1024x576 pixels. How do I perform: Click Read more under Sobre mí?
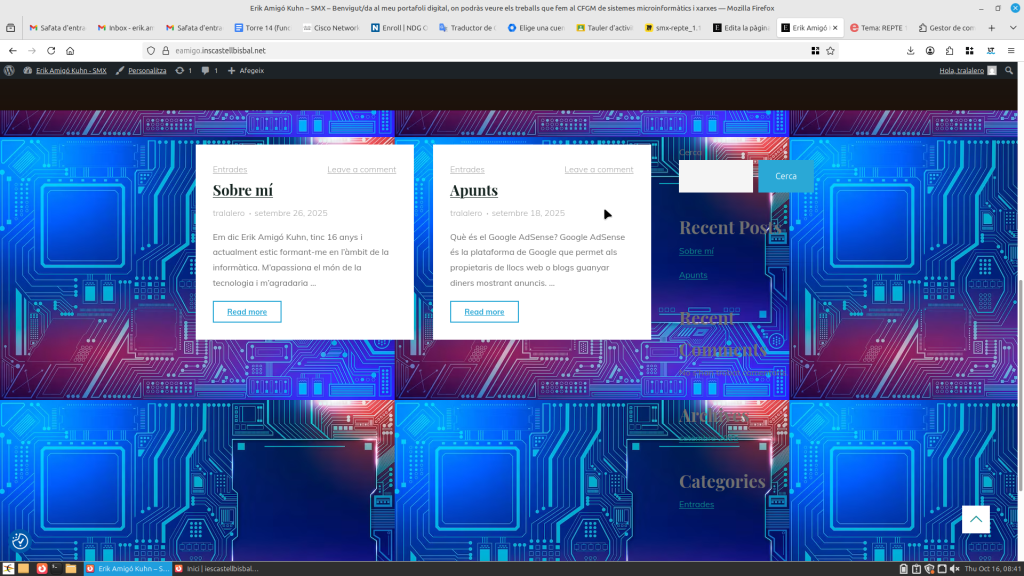point(247,312)
